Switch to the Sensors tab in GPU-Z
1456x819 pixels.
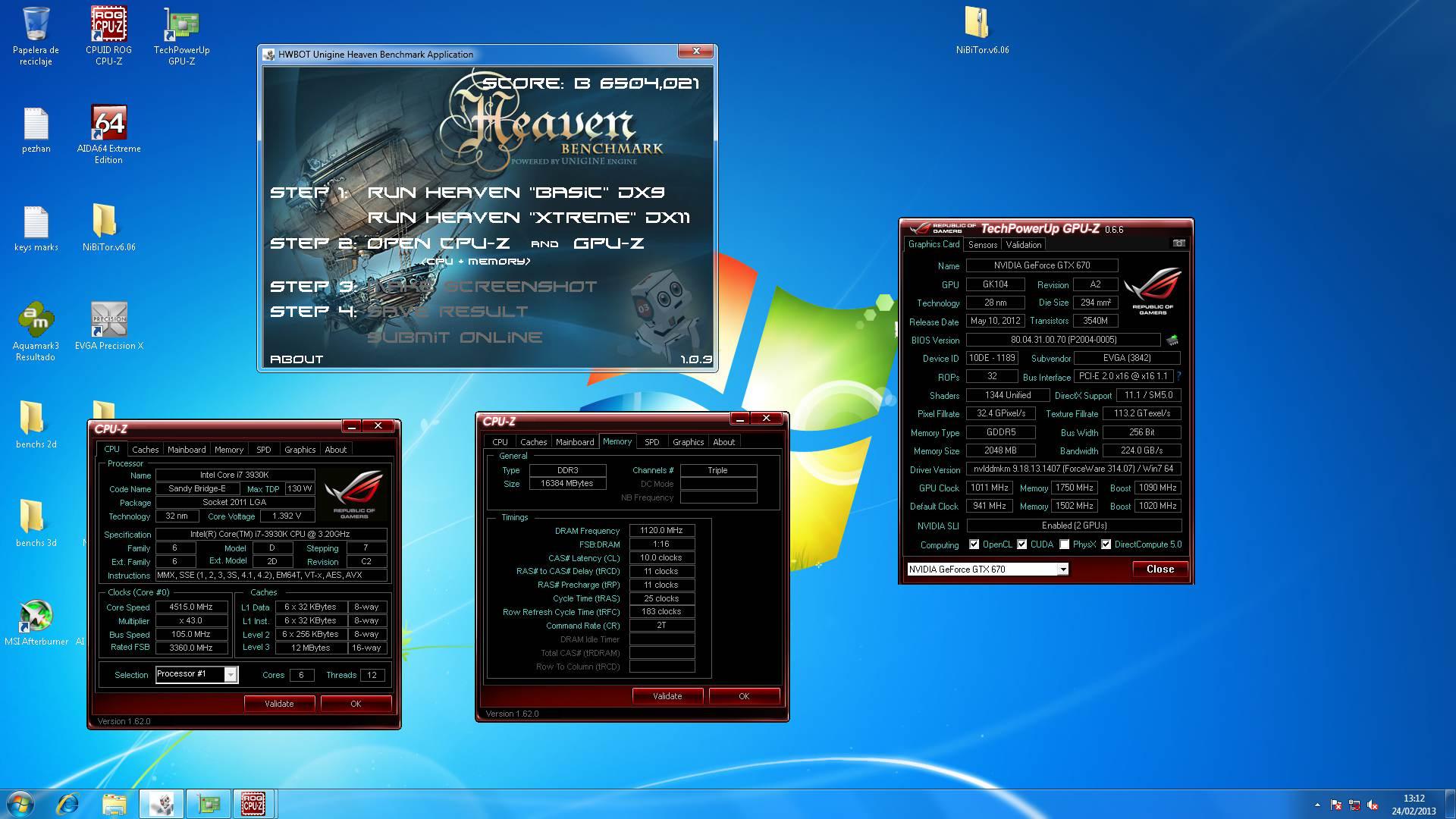pyautogui.click(x=982, y=244)
